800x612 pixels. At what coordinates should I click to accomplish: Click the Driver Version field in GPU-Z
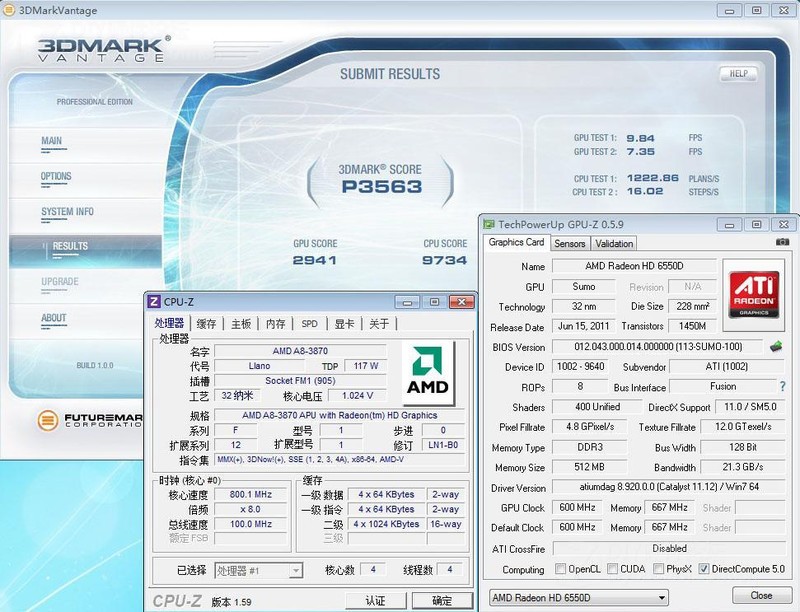pyautogui.click(x=669, y=487)
